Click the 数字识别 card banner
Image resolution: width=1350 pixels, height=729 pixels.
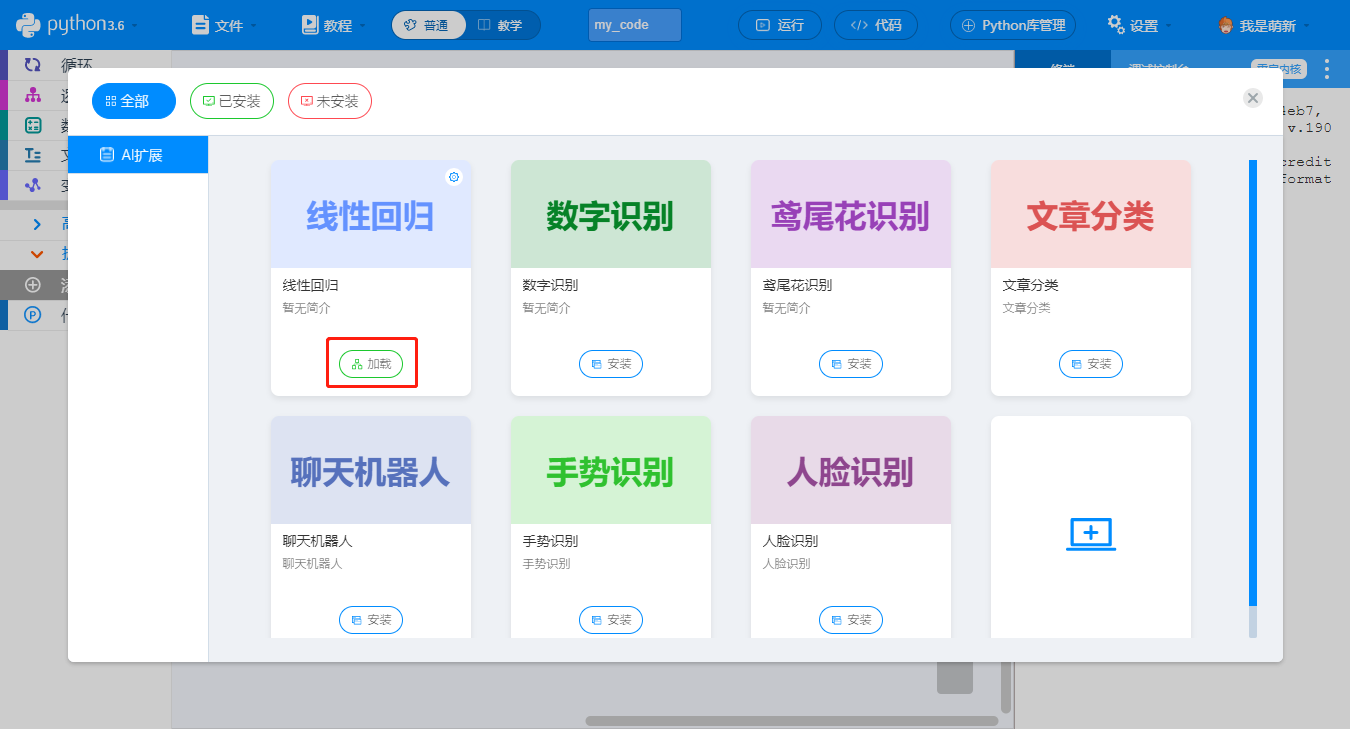[611, 214]
